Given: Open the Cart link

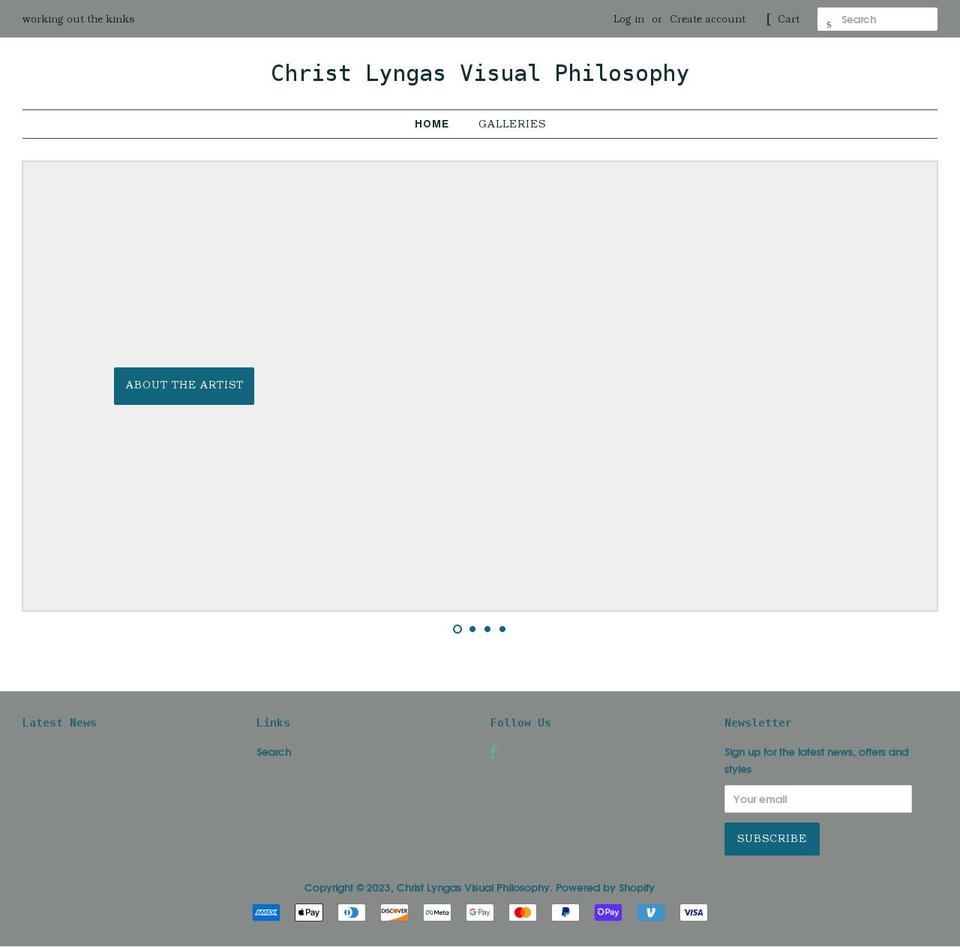Looking at the screenshot, I should point(788,20).
